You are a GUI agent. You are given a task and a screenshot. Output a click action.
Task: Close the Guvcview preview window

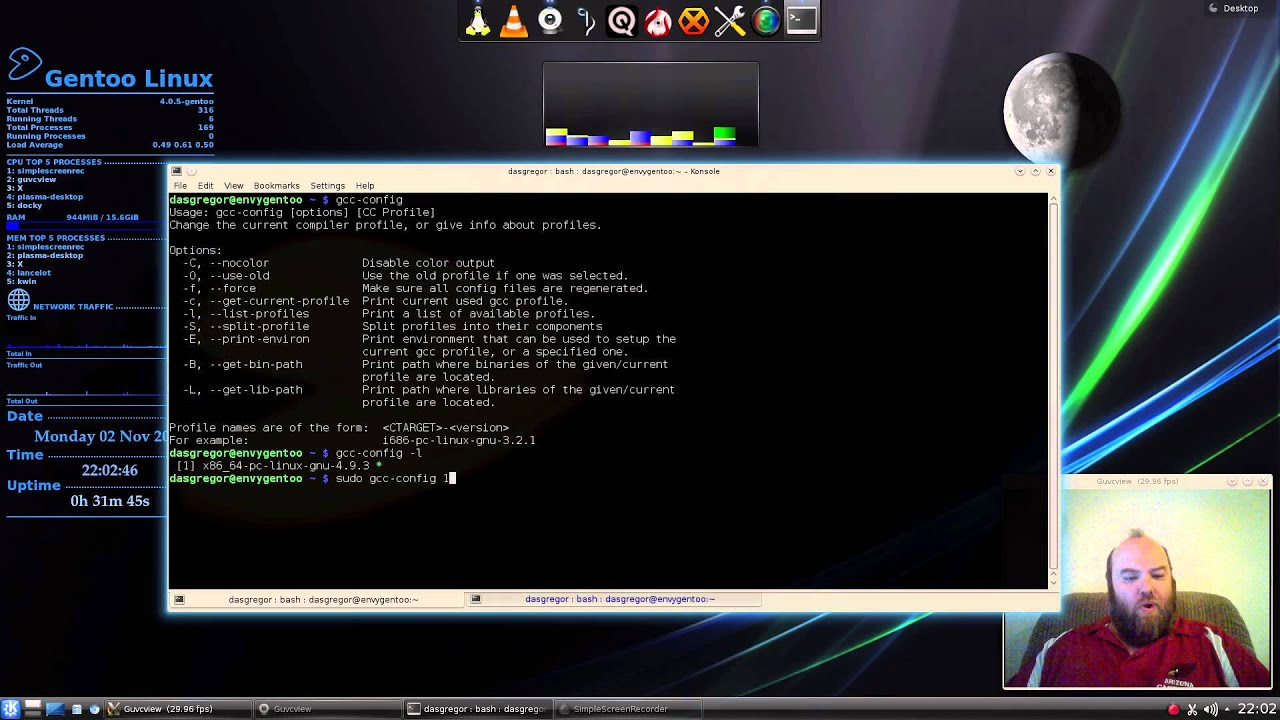(x=1263, y=481)
